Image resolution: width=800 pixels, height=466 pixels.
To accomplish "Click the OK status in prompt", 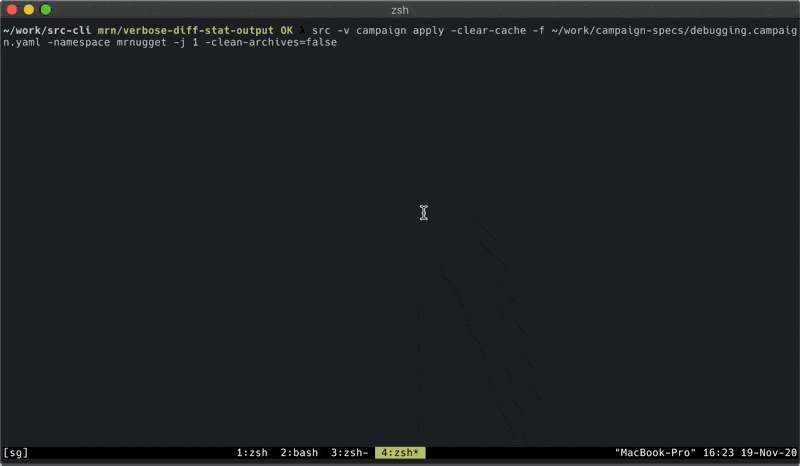I will click(287, 31).
